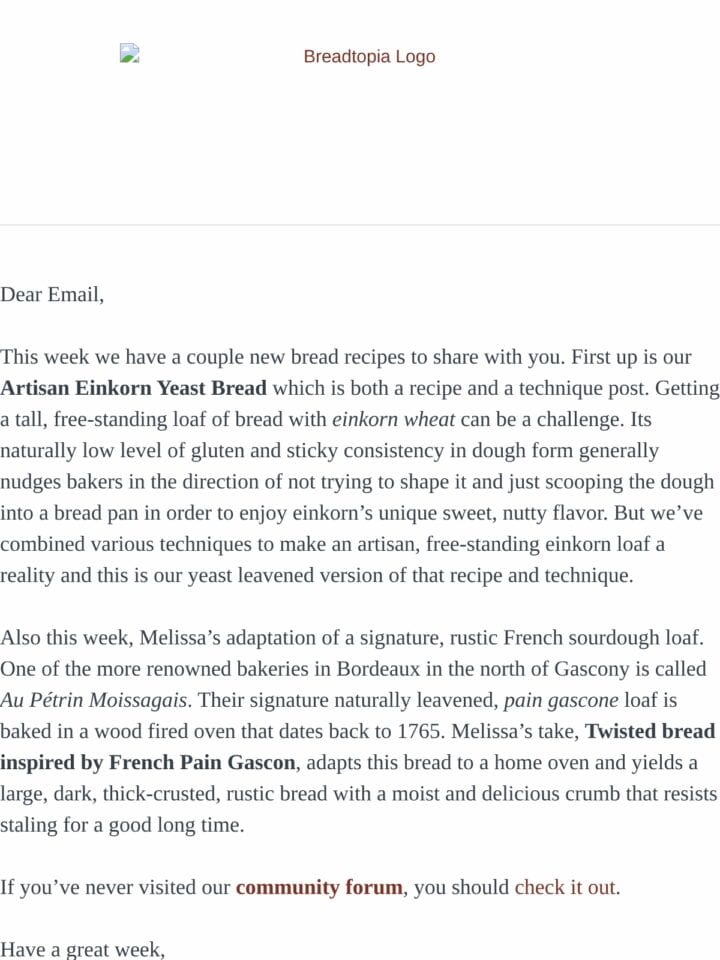Open the bold community forum link
Screen dimensions: 720x960
click(319, 887)
